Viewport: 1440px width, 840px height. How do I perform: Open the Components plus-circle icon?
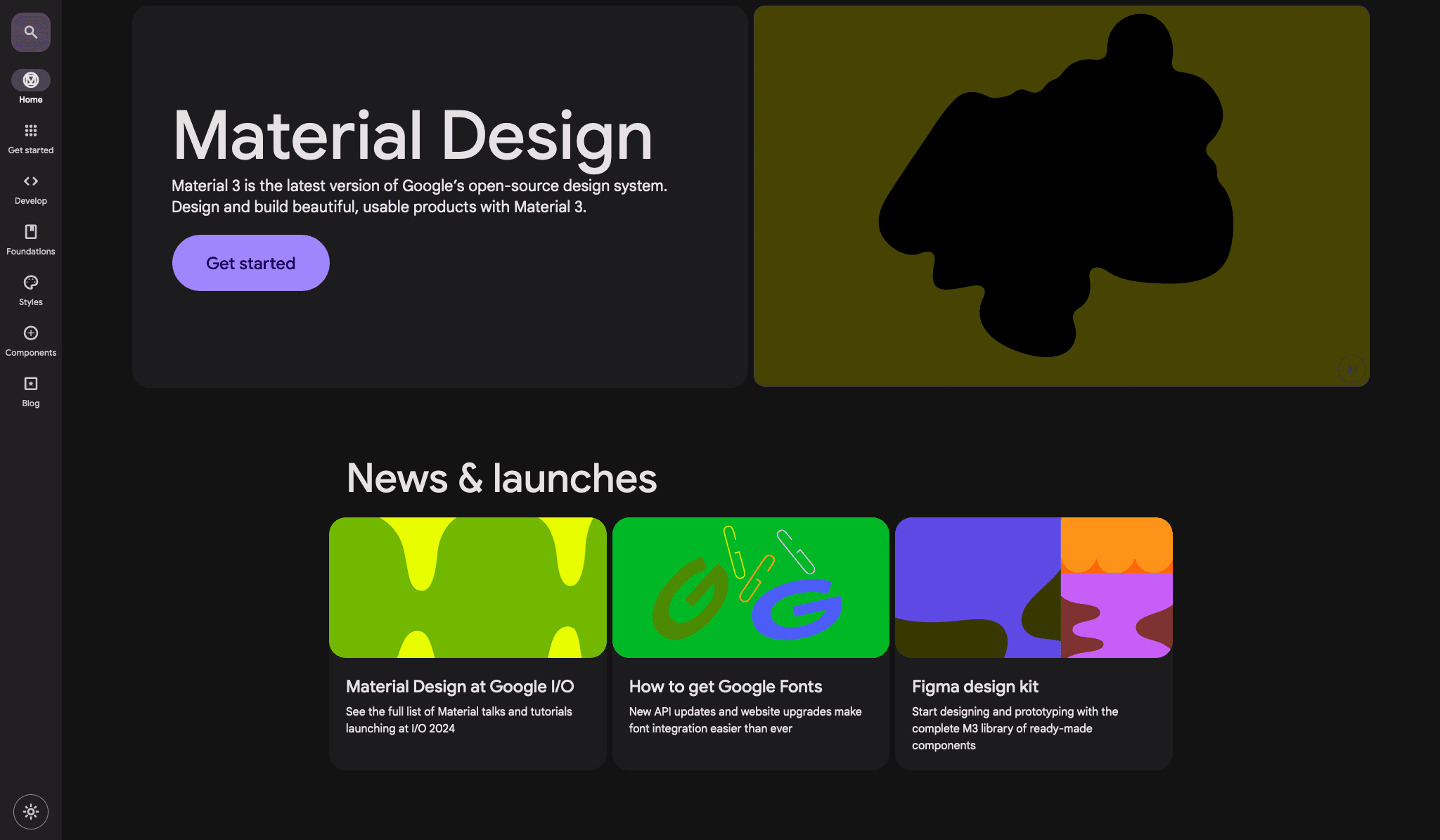pyautogui.click(x=30, y=333)
